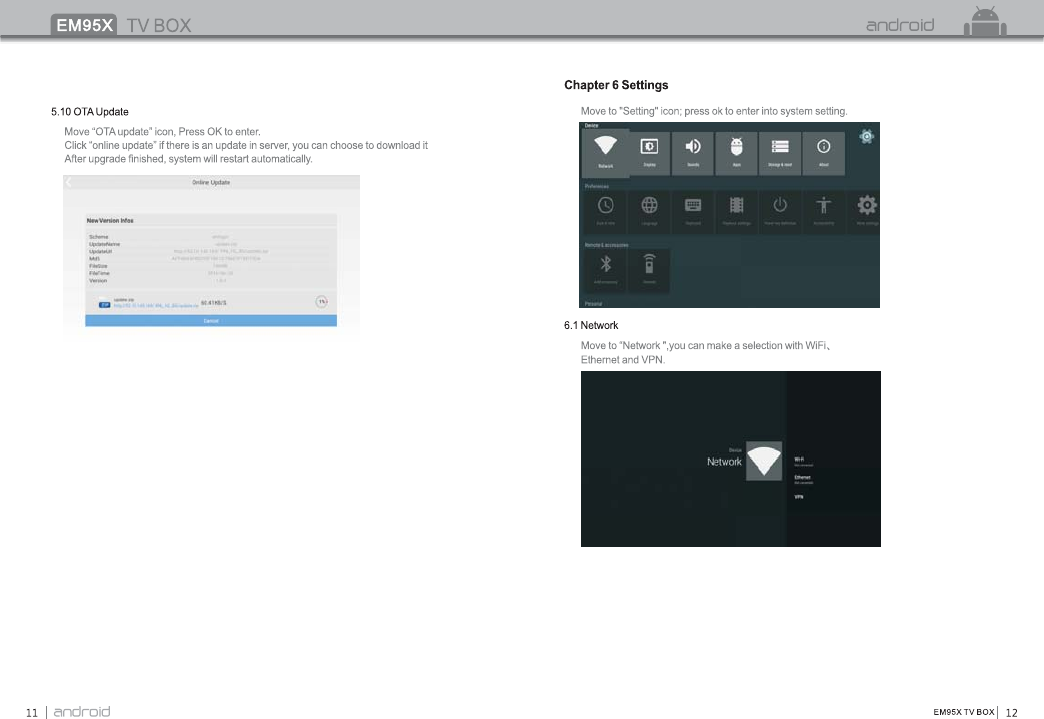Image resolution: width=1044 pixels, height=719 pixels.
Task: Open the Display settings tile
Action: (x=649, y=153)
